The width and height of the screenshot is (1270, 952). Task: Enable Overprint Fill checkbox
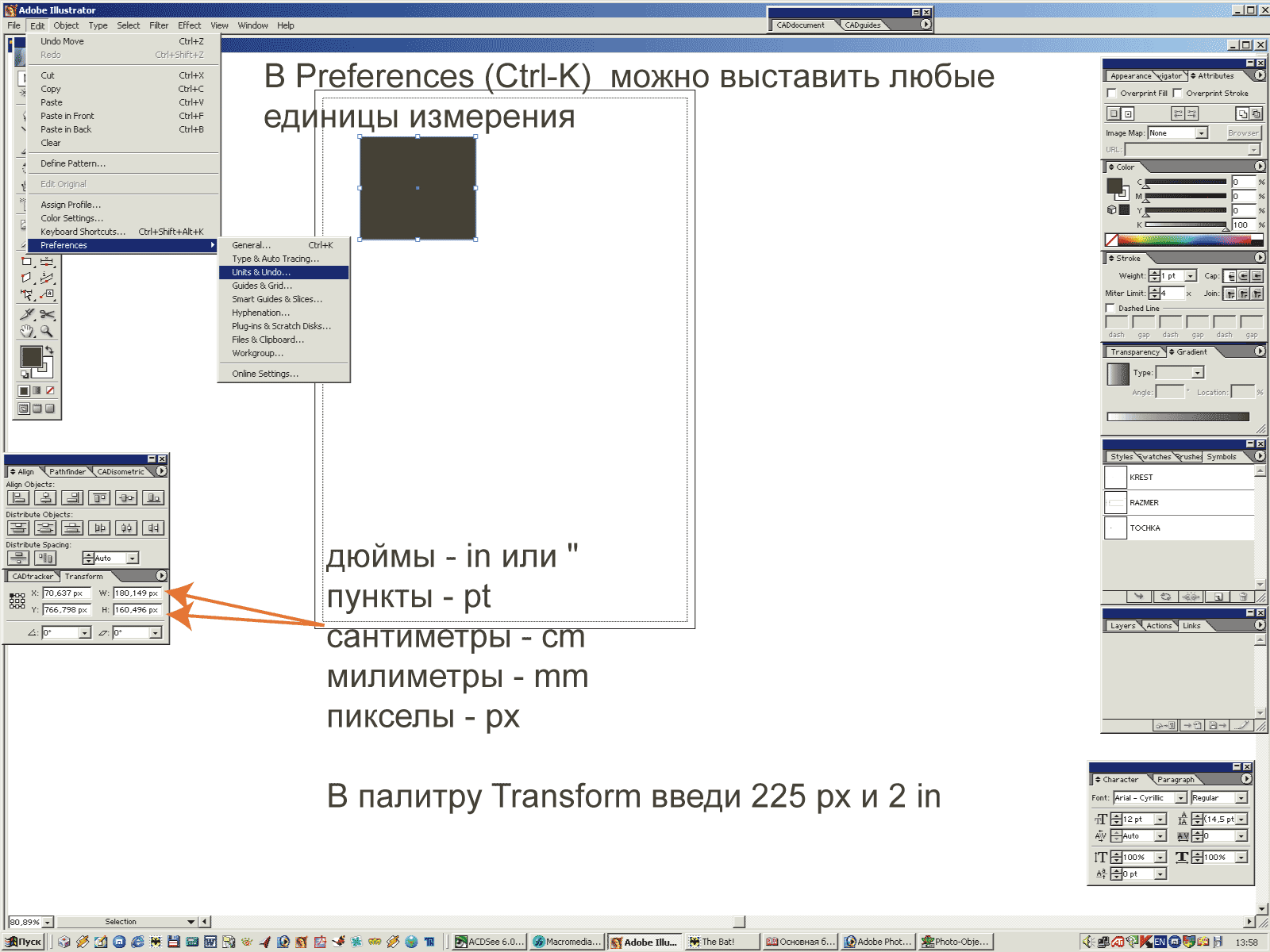click(x=1112, y=94)
